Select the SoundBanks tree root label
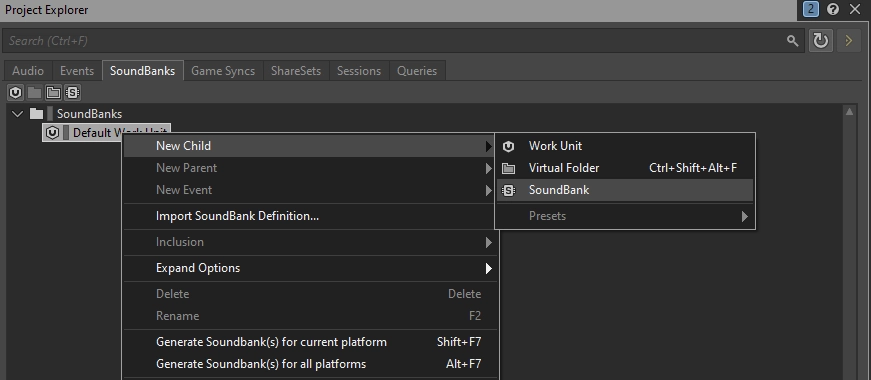The width and height of the screenshot is (871, 380). [89, 114]
